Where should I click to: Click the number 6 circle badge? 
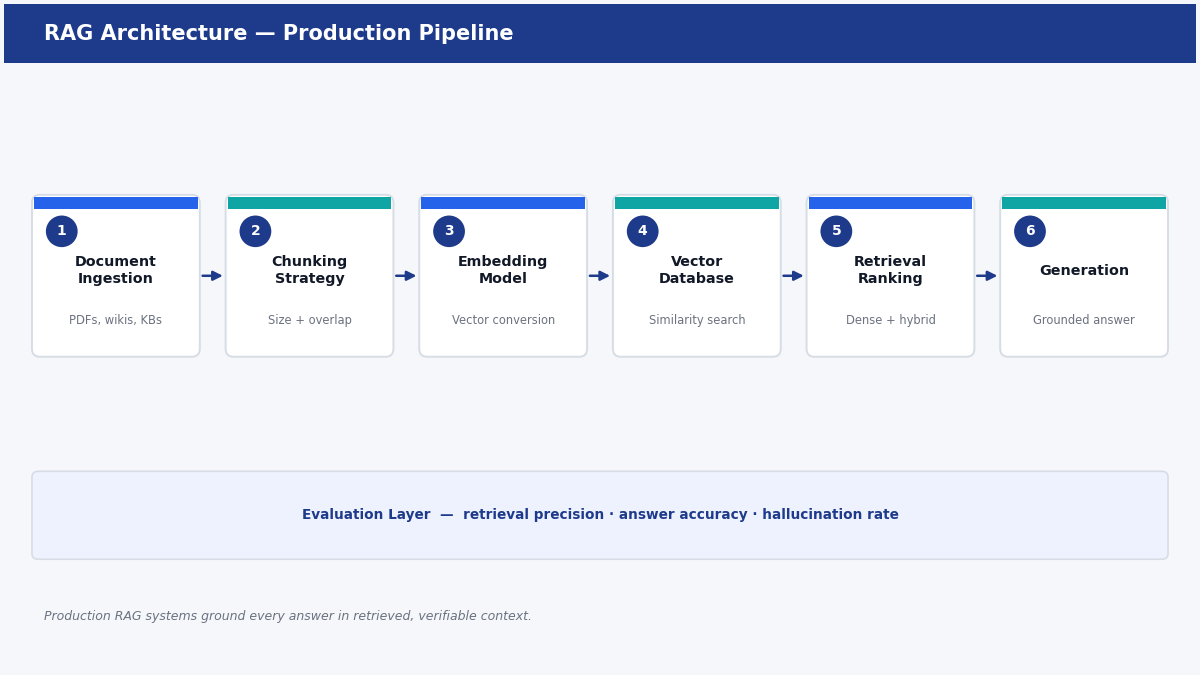1030,231
